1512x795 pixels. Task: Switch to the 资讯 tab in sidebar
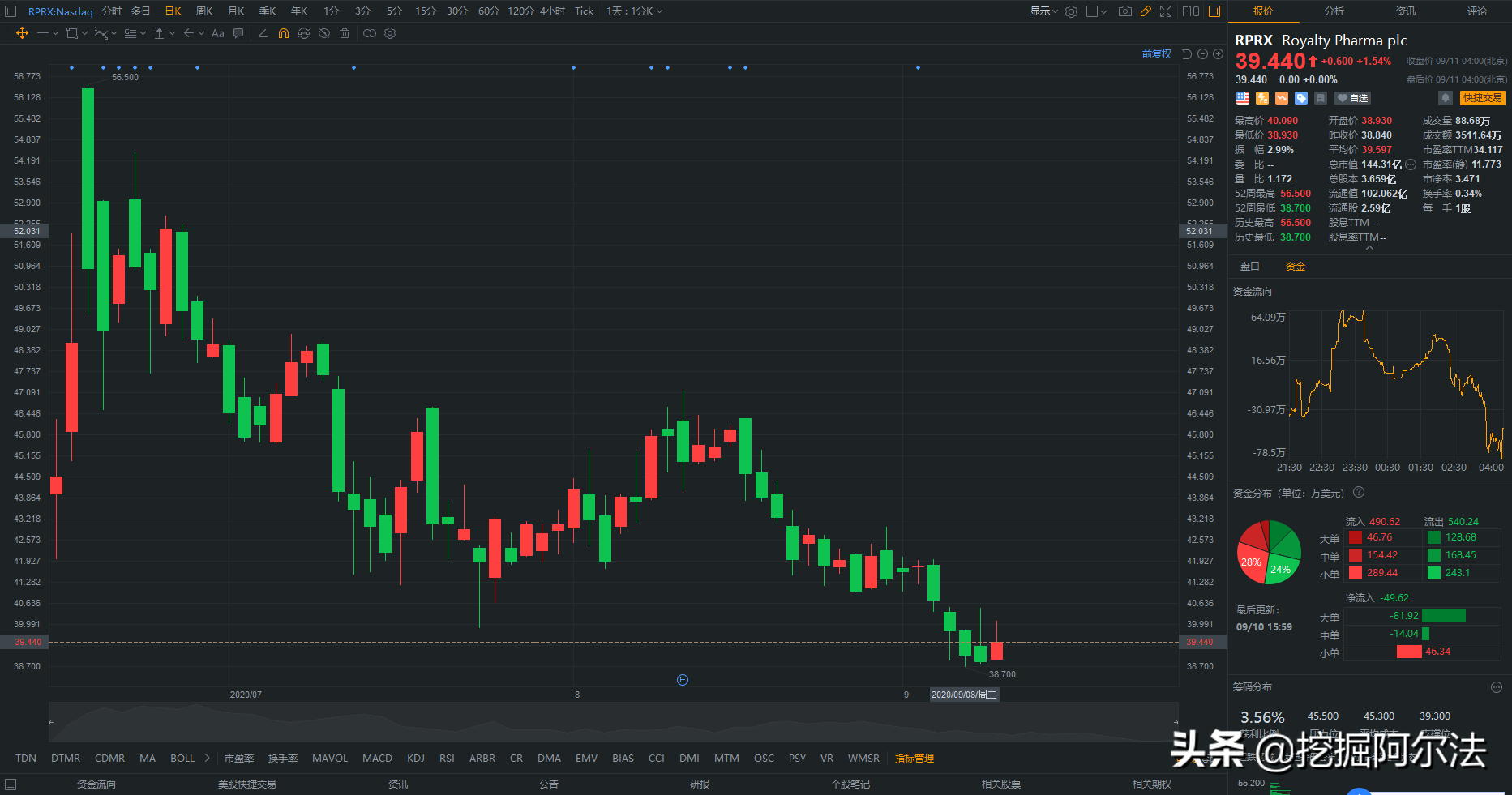point(1405,11)
